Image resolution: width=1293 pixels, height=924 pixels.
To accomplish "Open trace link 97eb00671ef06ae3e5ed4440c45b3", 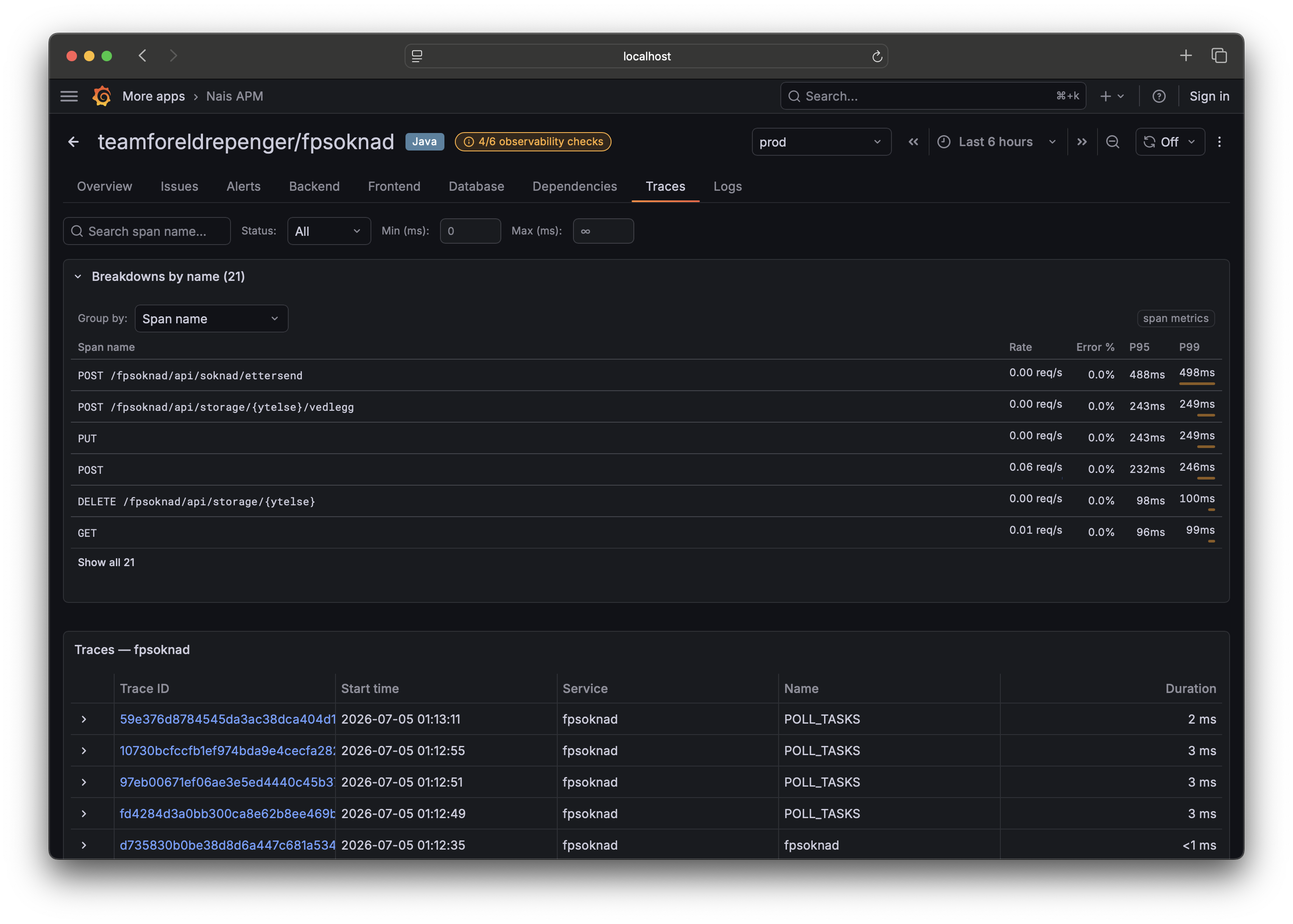I will coord(227,782).
